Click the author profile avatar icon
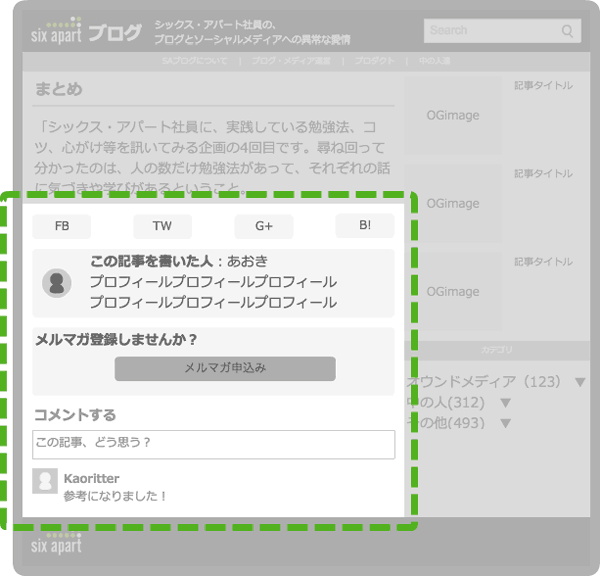The width and height of the screenshot is (600, 576). (57, 283)
